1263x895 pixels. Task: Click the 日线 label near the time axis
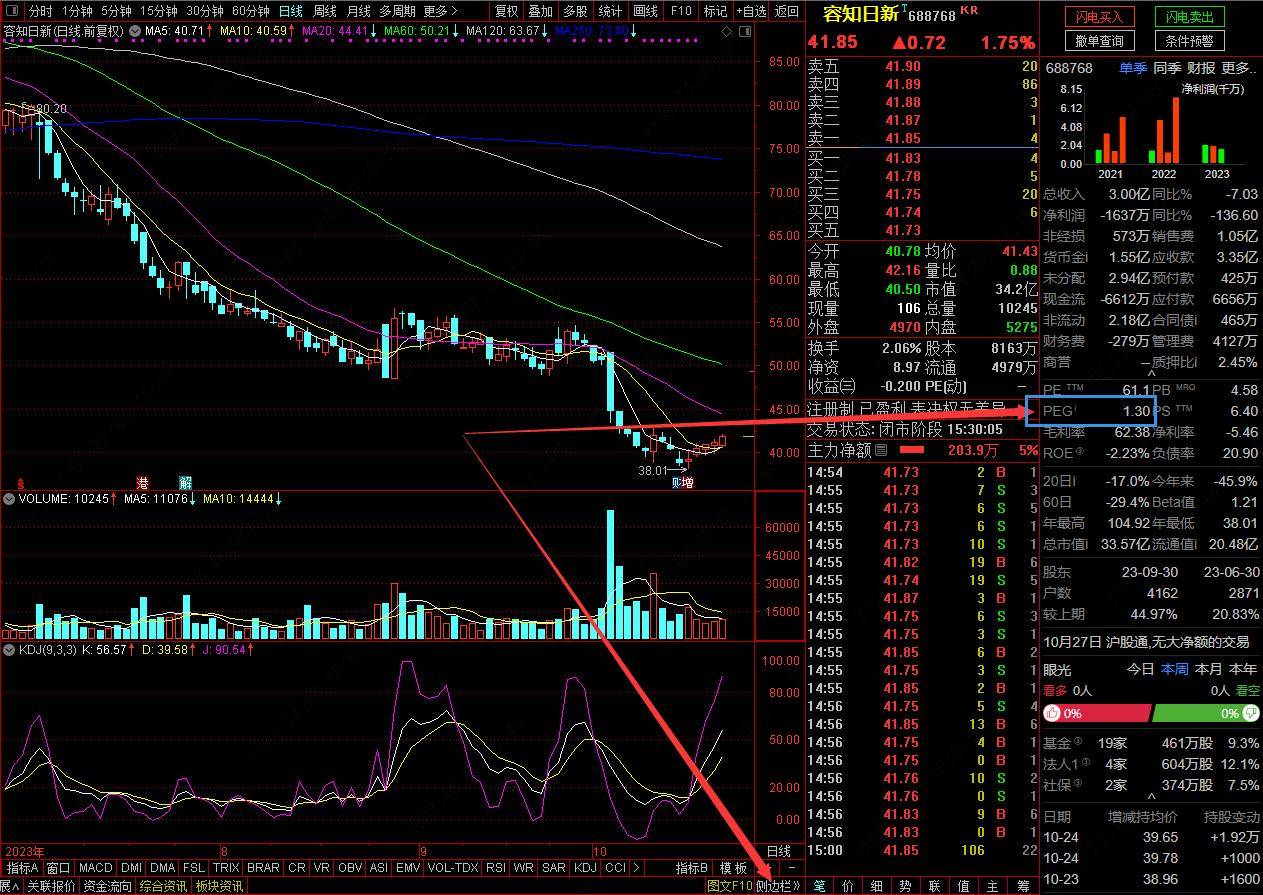pyautogui.click(x=778, y=850)
